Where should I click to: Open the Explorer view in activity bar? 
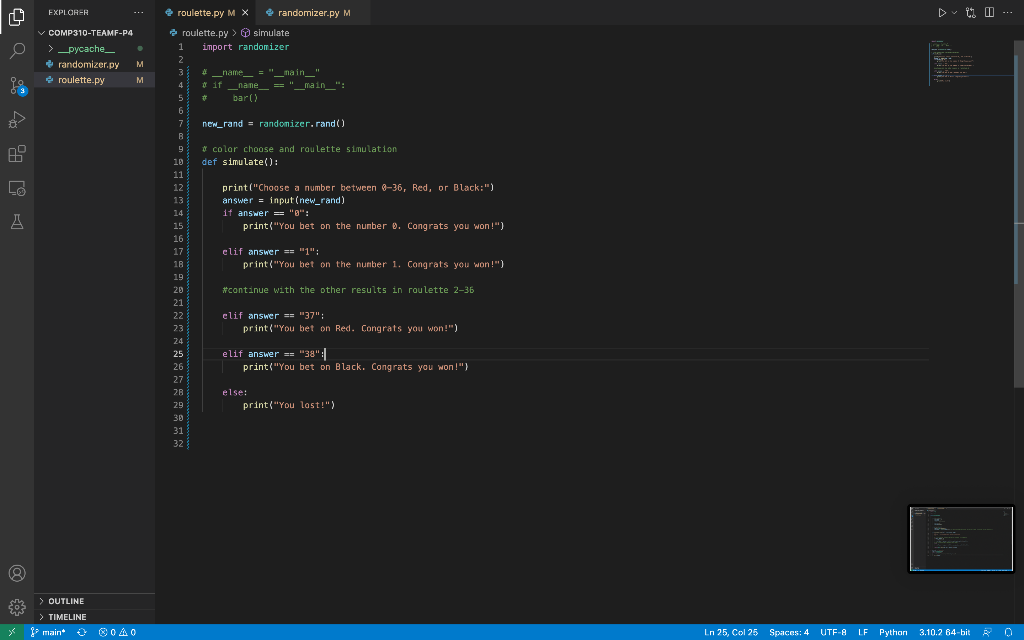click(x=17, y=17)
